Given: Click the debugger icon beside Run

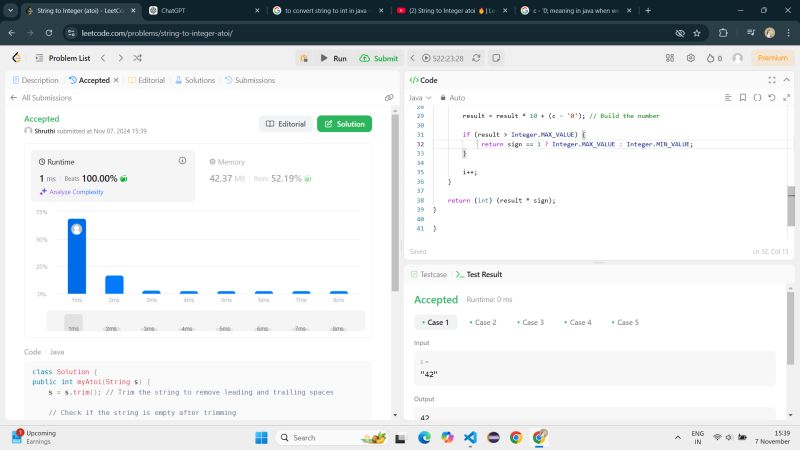Looking at the screenshot, I should pos(304,58).
